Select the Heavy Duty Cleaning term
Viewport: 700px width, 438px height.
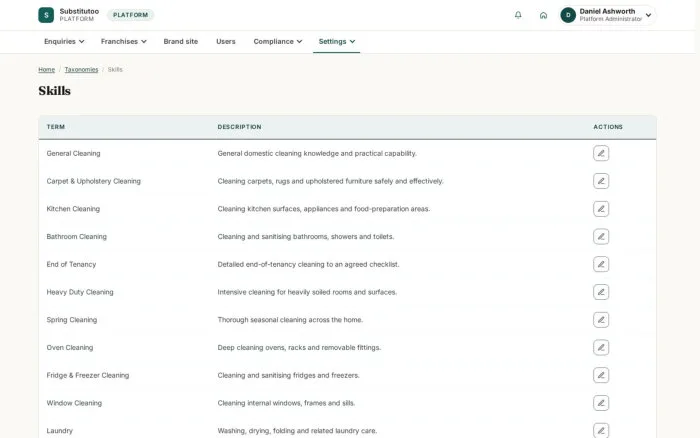(x=80, y=292)
